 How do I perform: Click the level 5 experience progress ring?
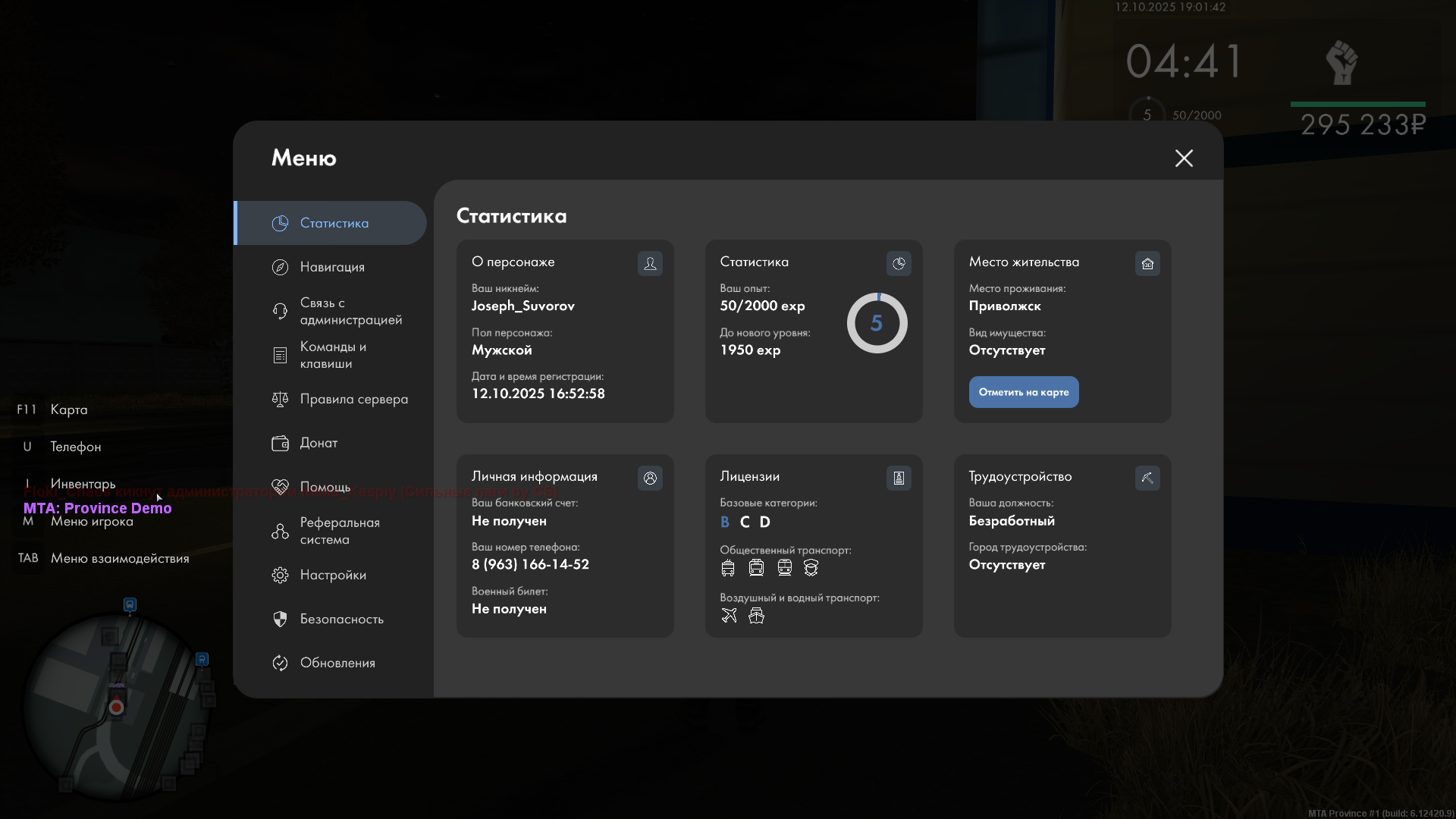tap(877, 323)
